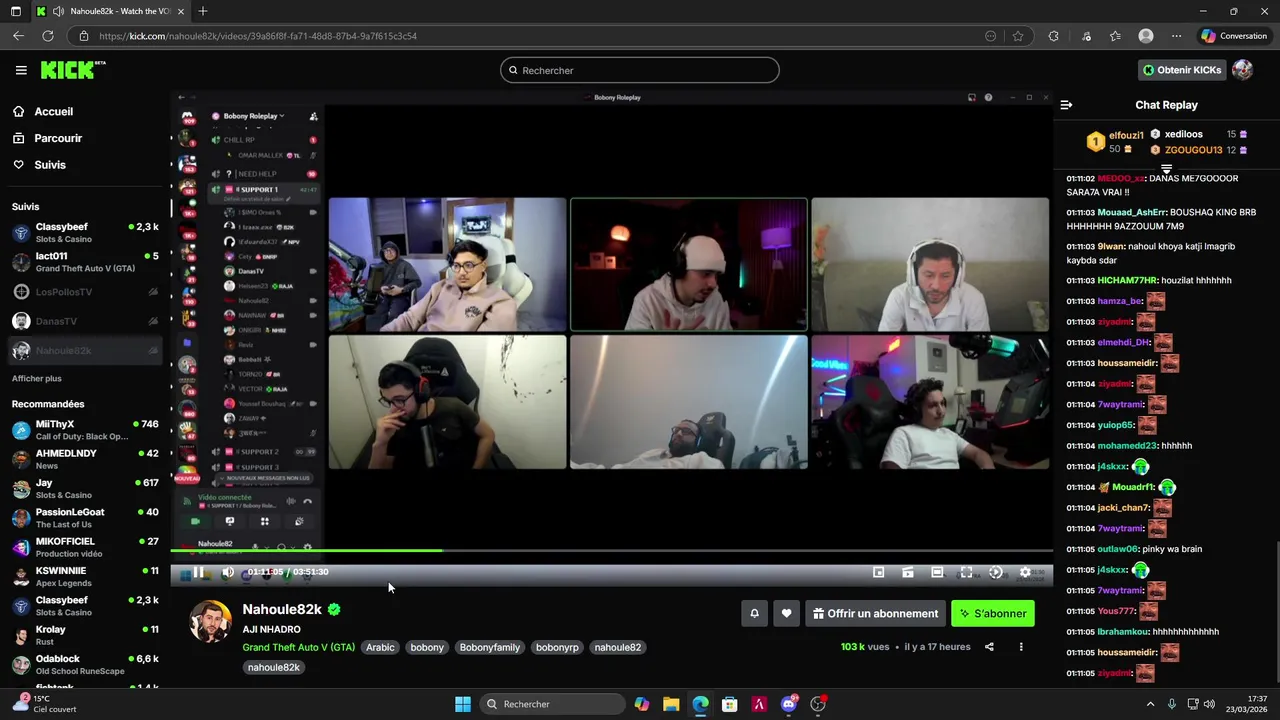Open the Kick hamburger menu
The image size is (1280, 720).
[x=21, y=70]
